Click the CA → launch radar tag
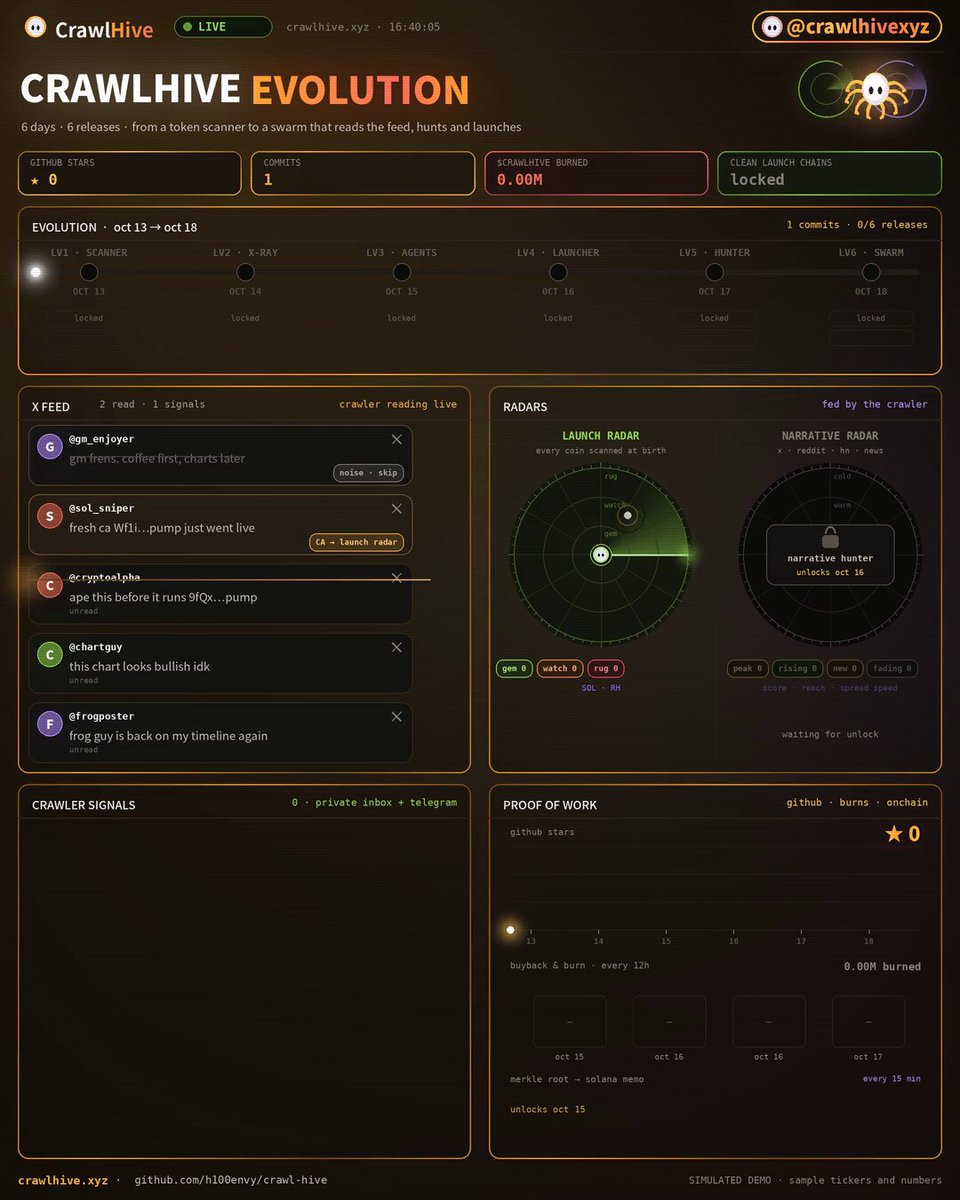This screenshot has width=960, height=1200. 357,542
